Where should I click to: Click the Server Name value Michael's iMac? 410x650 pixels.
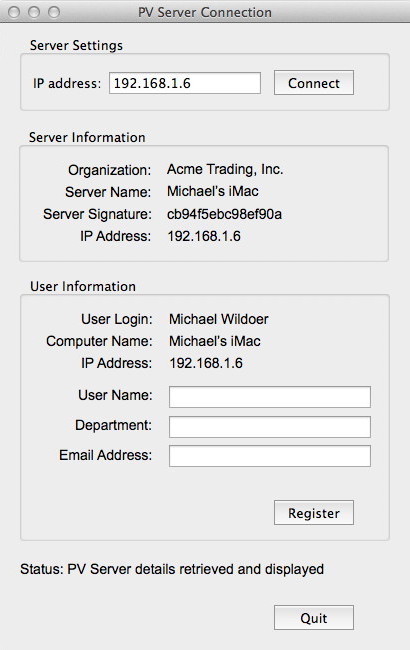pos(213,191)
